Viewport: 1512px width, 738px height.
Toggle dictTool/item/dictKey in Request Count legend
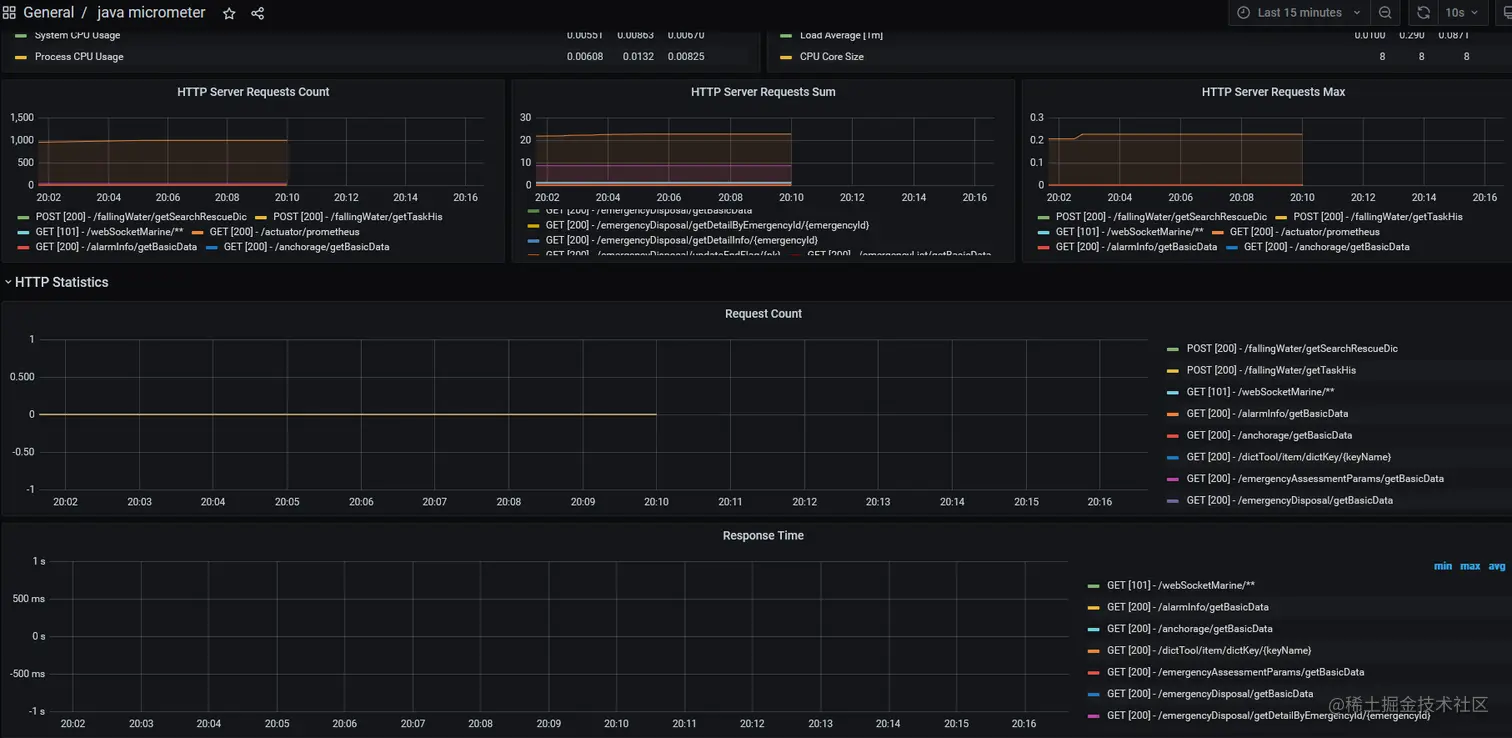click(x=1288, y=457)
